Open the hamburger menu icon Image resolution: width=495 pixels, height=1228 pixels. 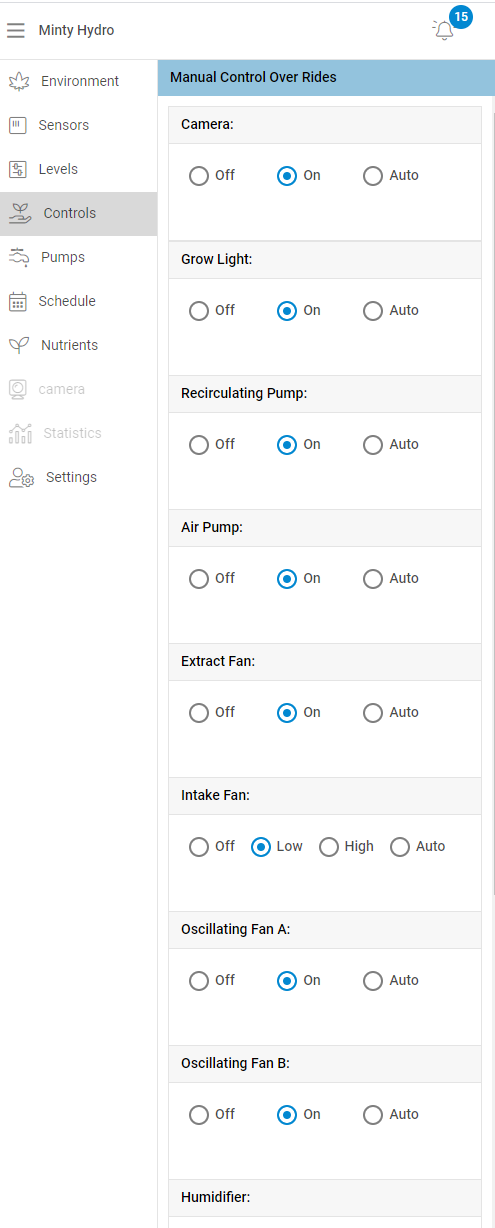point(15,30)
